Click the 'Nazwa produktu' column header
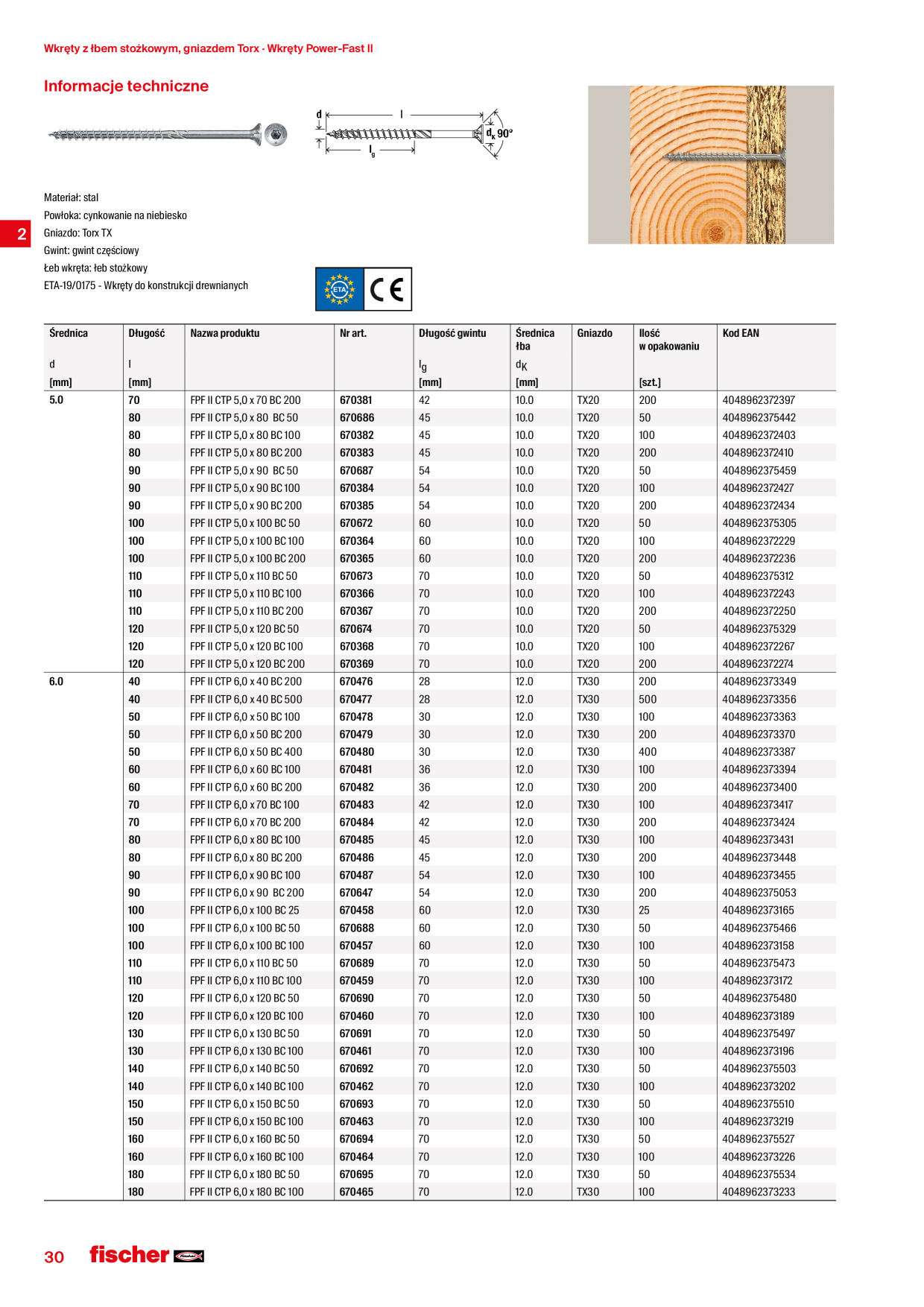 tap(225, 333)
